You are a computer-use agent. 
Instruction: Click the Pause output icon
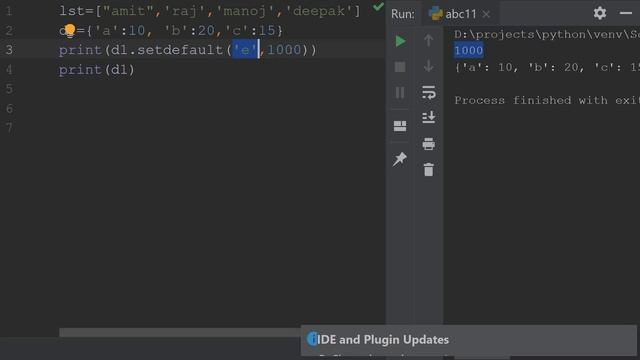[400, 93]
